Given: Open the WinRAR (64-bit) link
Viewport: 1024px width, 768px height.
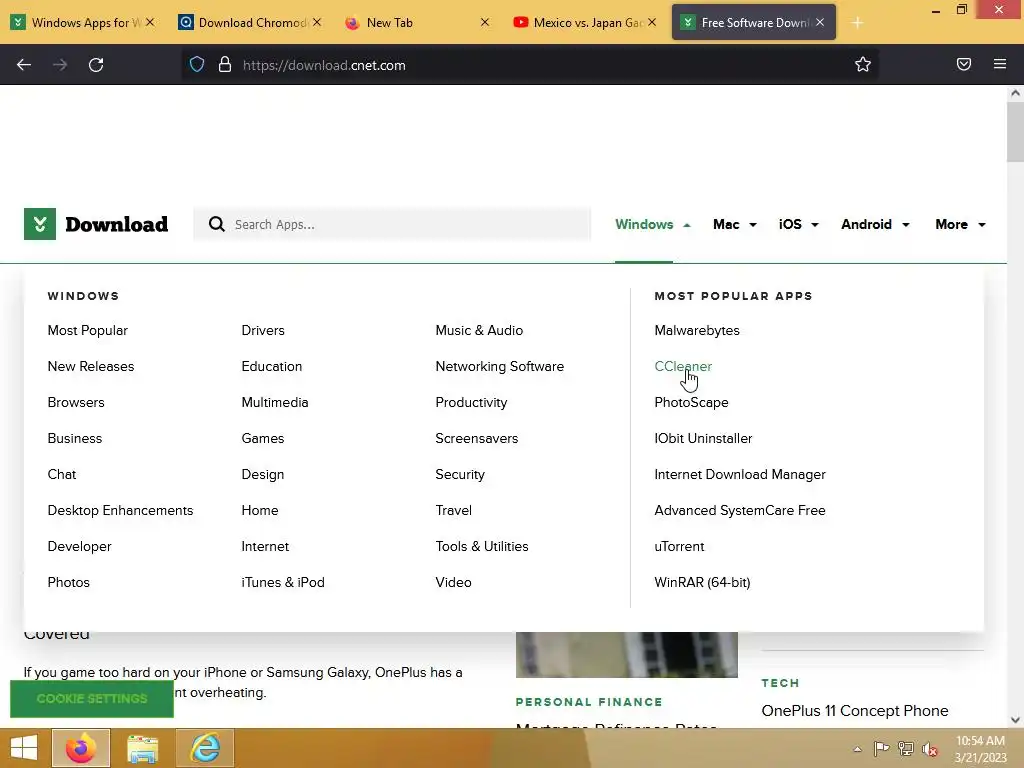Looking at the screenshot, I should (x=702, y=582).
